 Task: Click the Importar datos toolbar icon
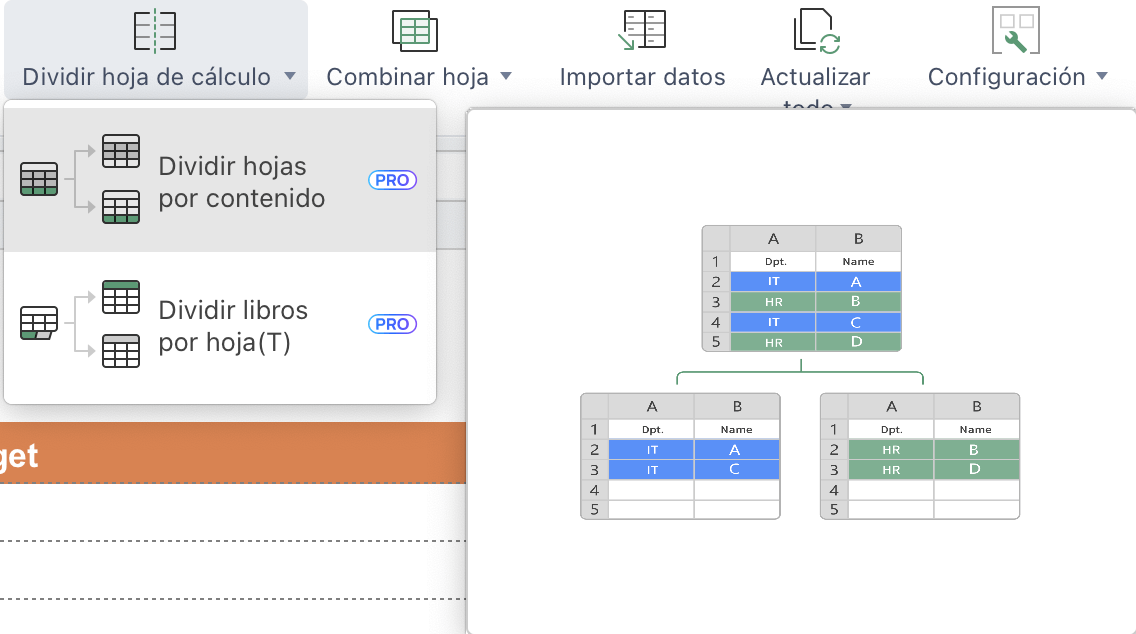(642, 30)
